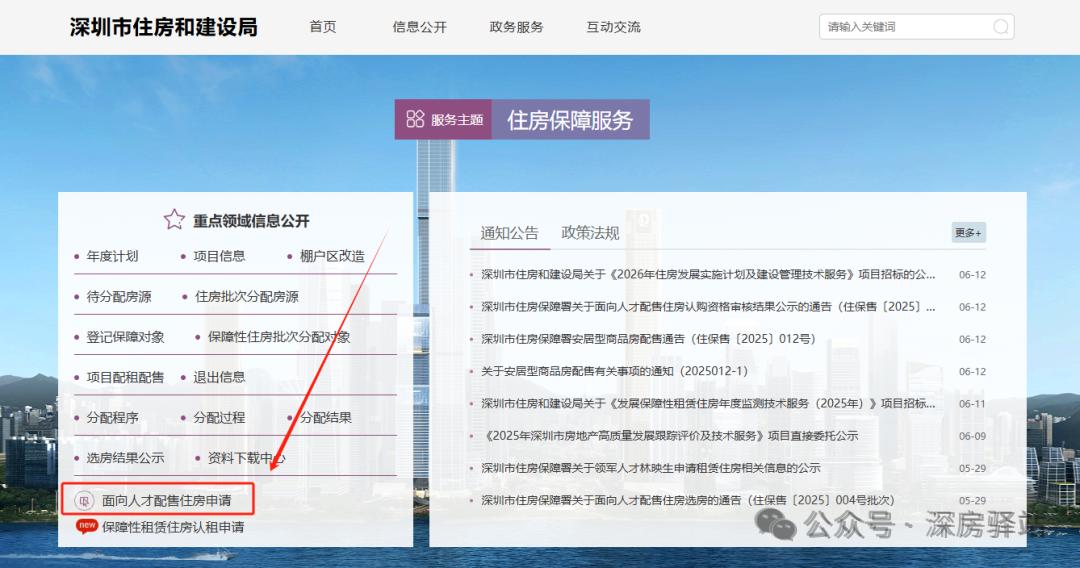Open 面向人才配售住房选房的通告 004号批次
The height and width of the screenshot is (568, 1080).
coord(687,501)
